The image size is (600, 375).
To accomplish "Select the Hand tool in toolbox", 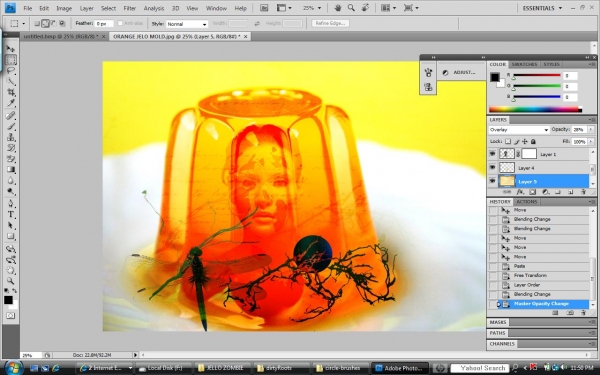I will point(11,270).
